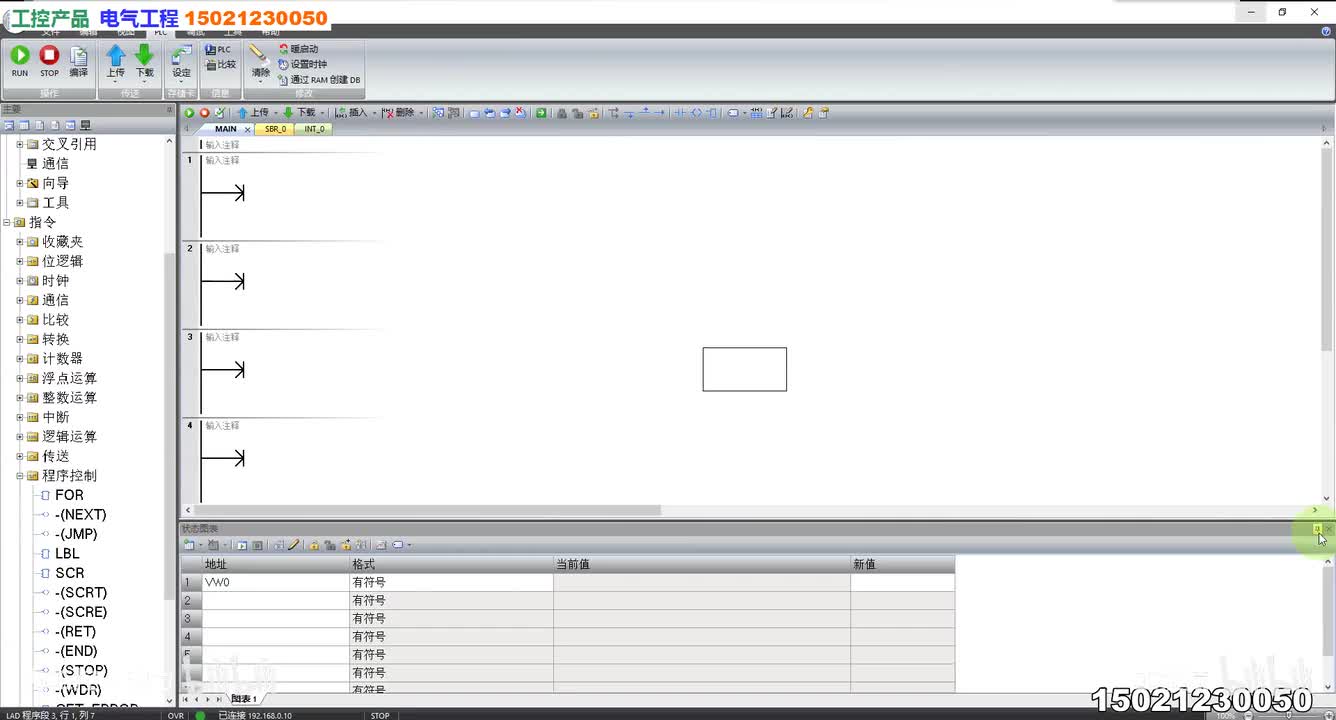The image size is (1336, 720).
Task: Click the 新值 cell in the VW0 row
Action: [902, 582]
